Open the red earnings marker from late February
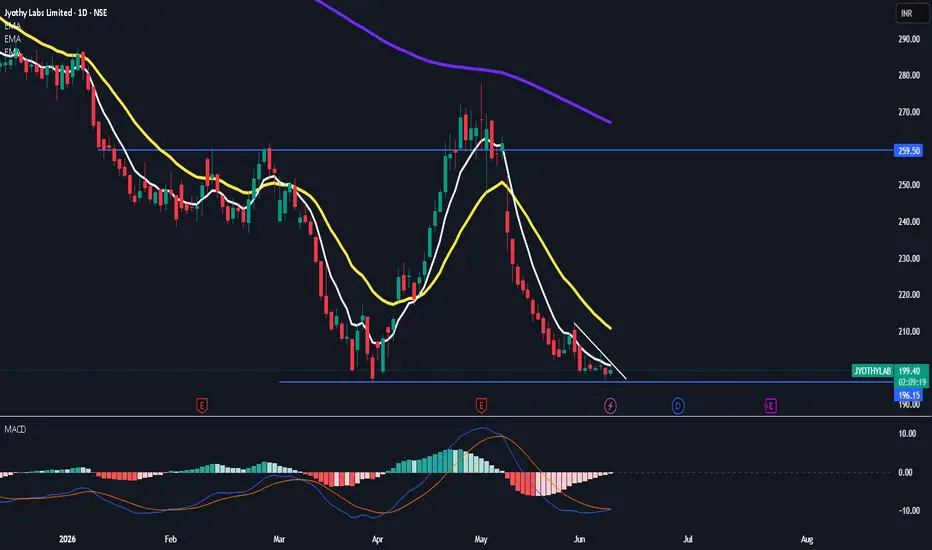The image size is (932, 550). [202, 406]
